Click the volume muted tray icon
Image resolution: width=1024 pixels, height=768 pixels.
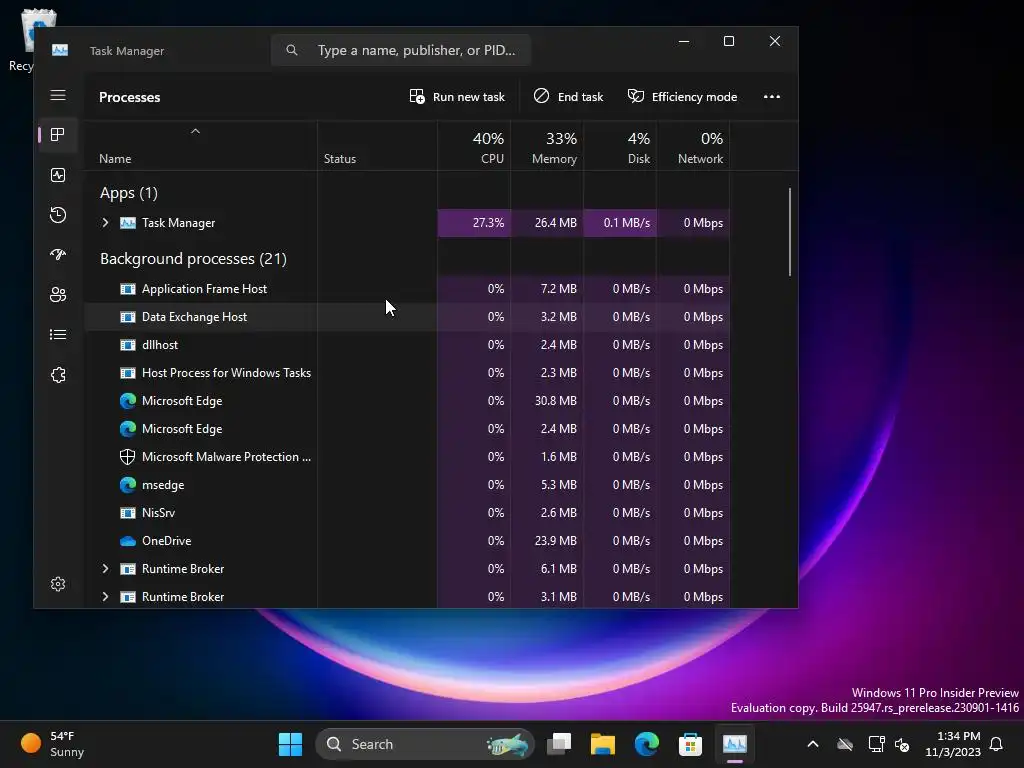[903, 744]
